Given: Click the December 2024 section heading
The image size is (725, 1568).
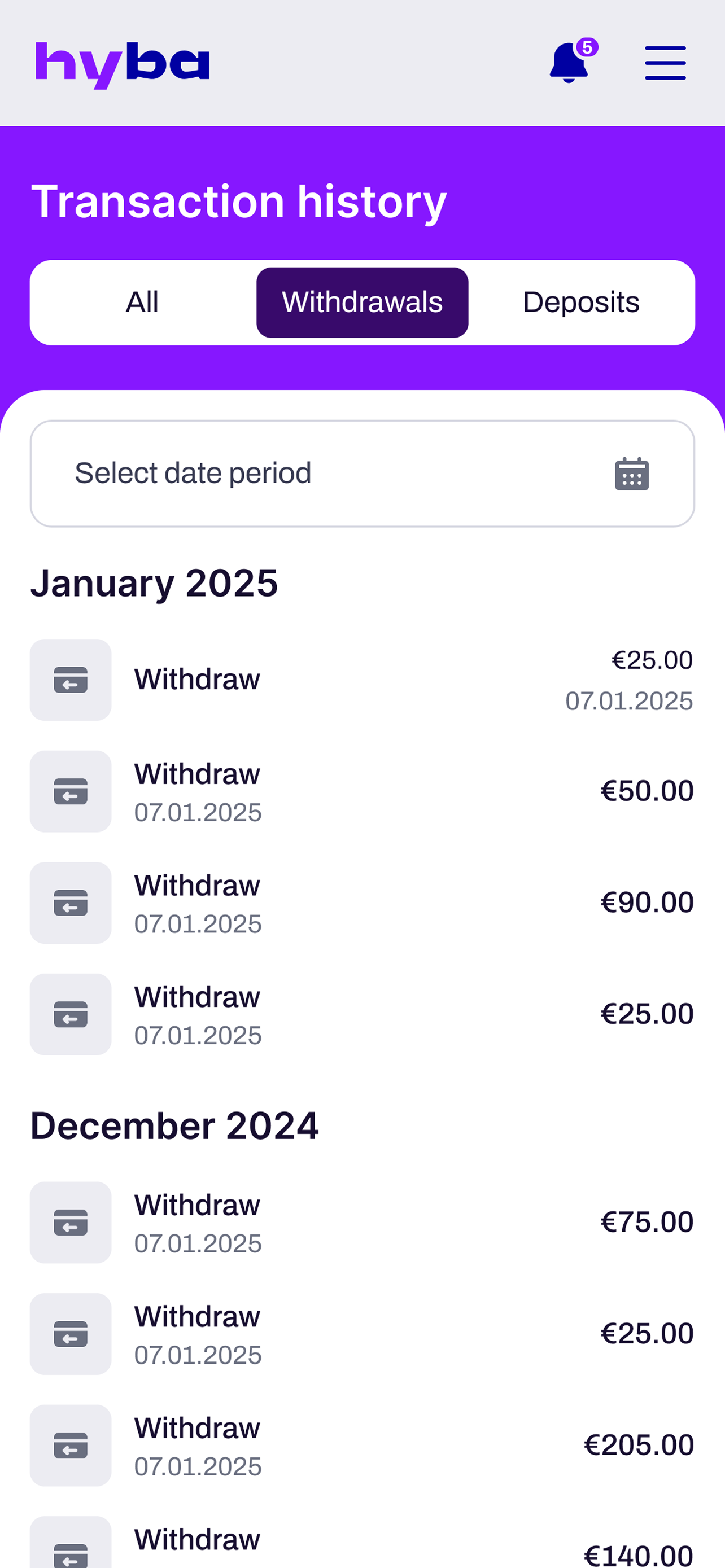Looking at the screenshot, I should (174, 1125).
